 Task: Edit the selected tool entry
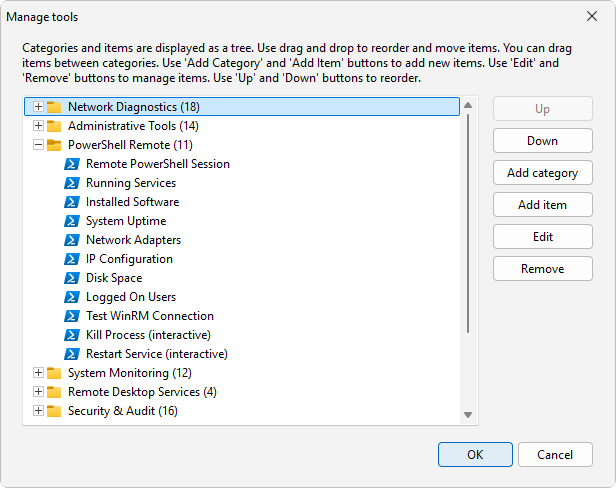click(543, 237)
